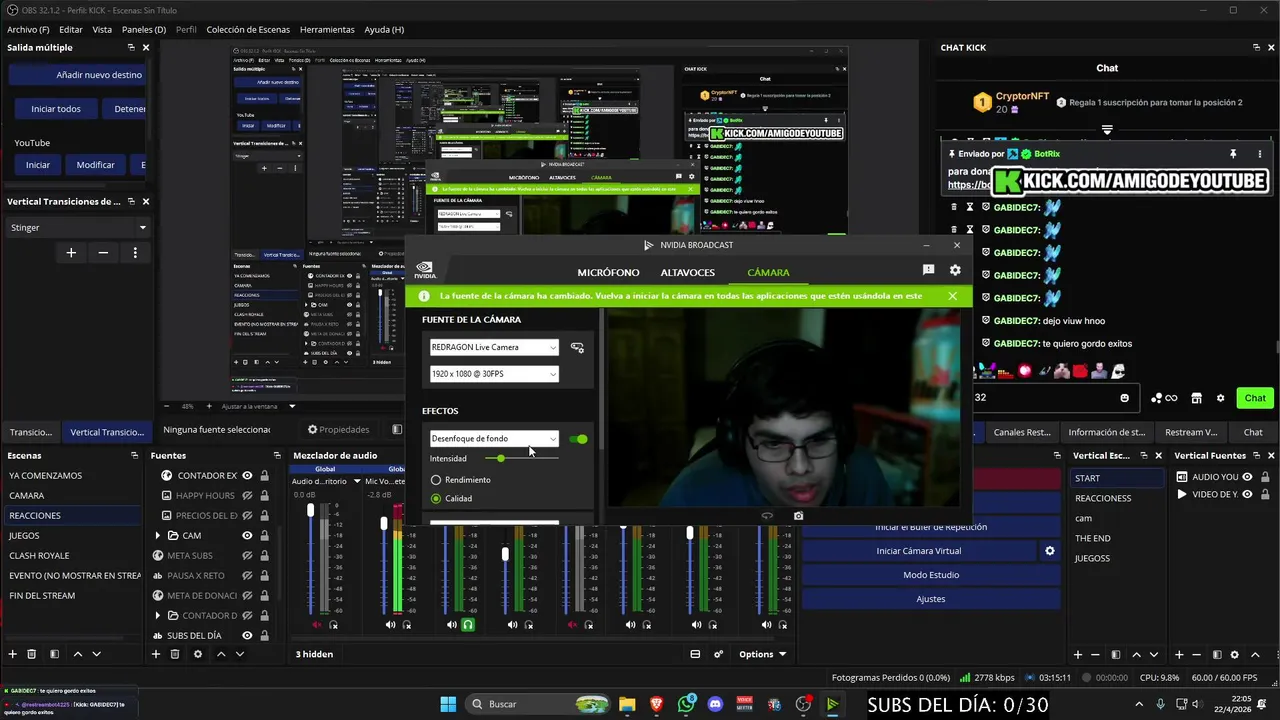Unmute the Audio del escritorio speaker icon

click(317, 625)
